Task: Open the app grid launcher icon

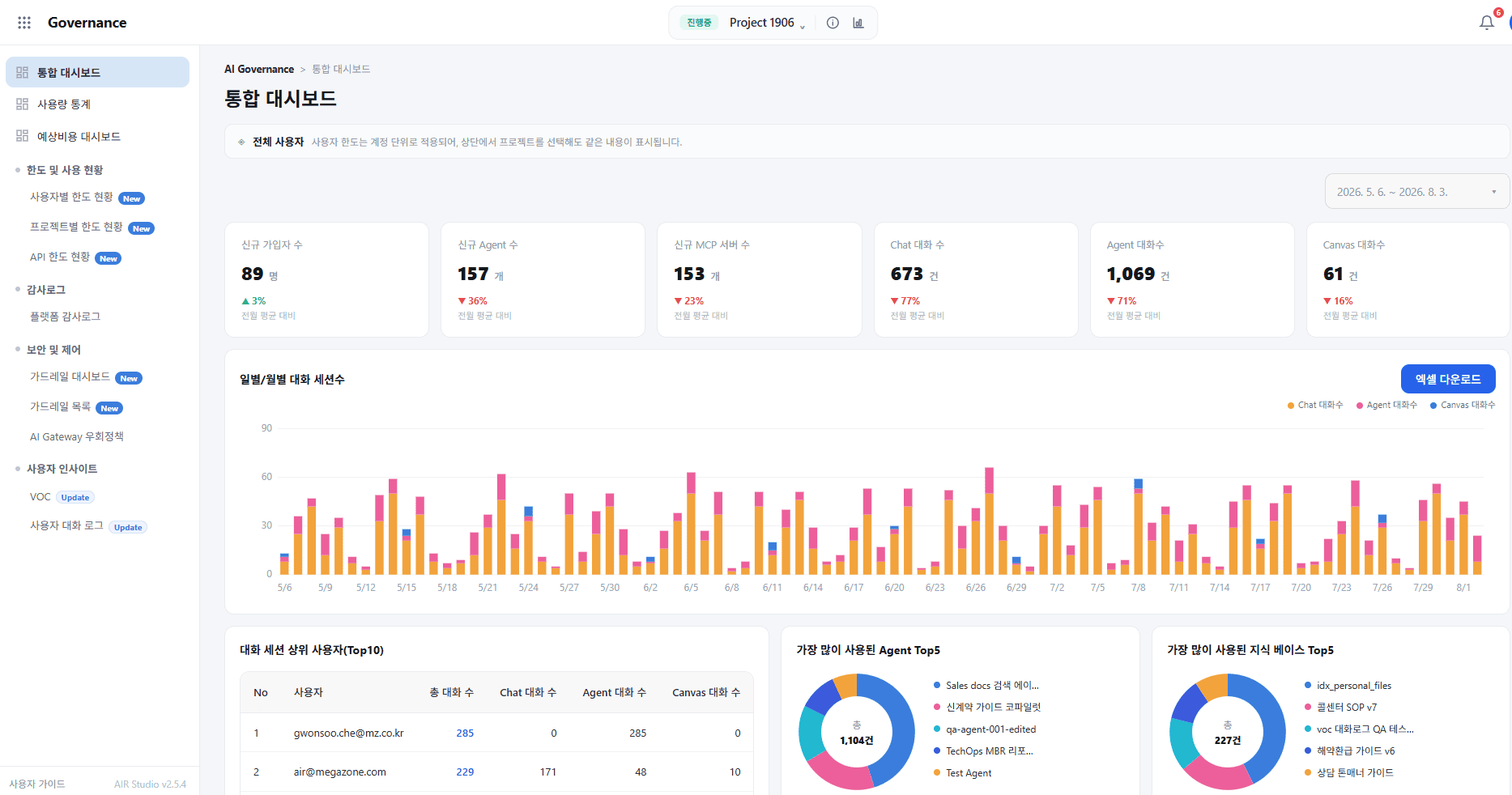Action: (24, 23)
